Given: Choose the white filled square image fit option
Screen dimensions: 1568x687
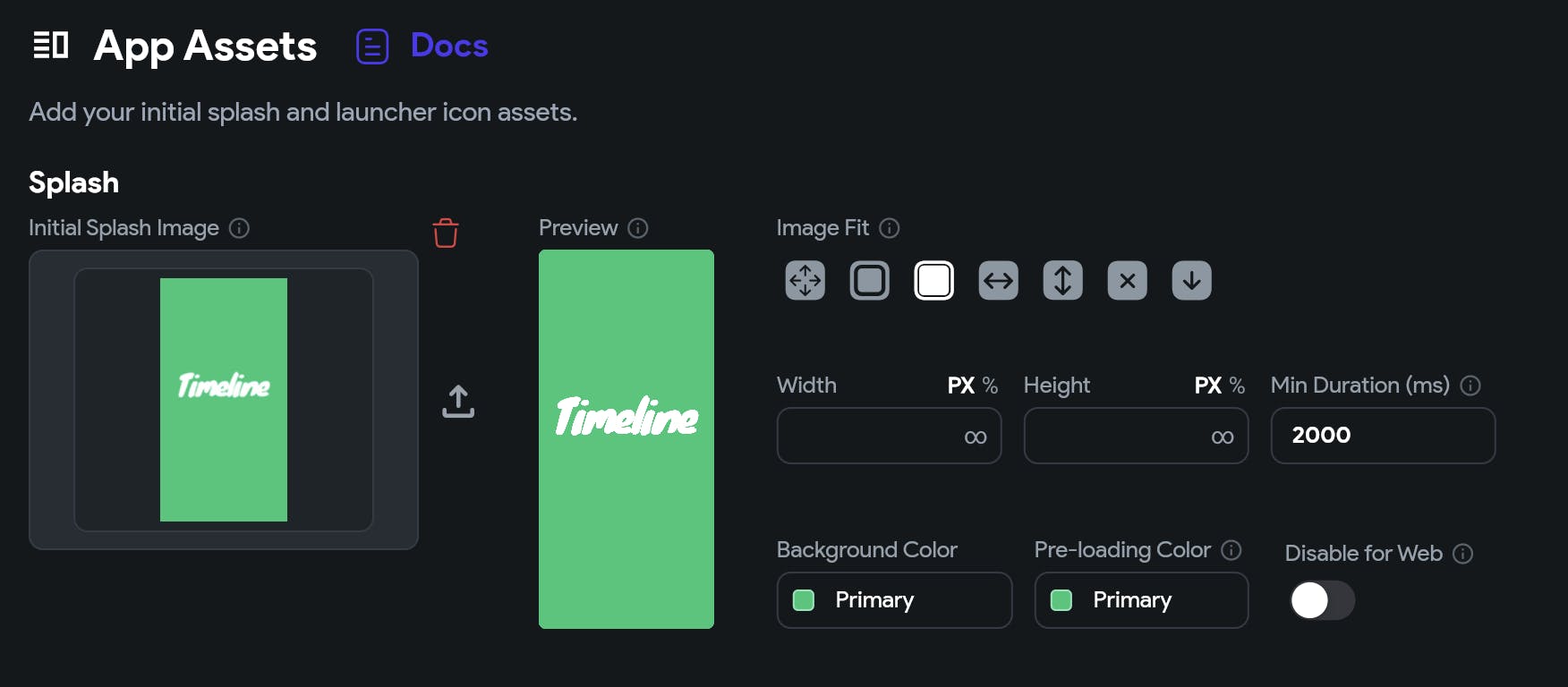Looking at the screenshot, I should (933, 281).
